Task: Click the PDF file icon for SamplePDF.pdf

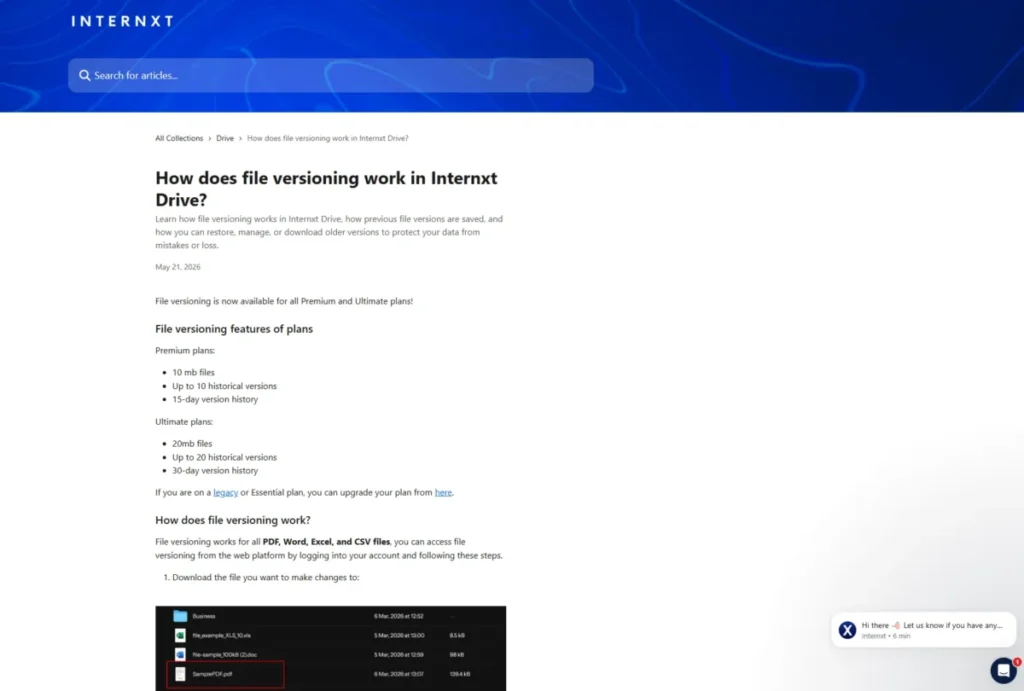Action: [180, 674]
